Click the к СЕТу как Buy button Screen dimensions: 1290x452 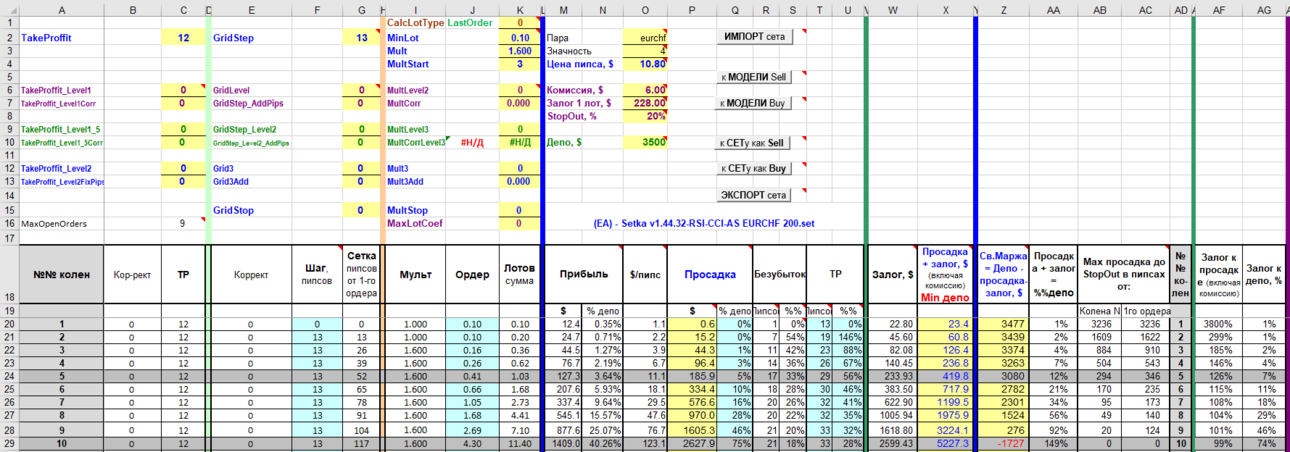754,169
